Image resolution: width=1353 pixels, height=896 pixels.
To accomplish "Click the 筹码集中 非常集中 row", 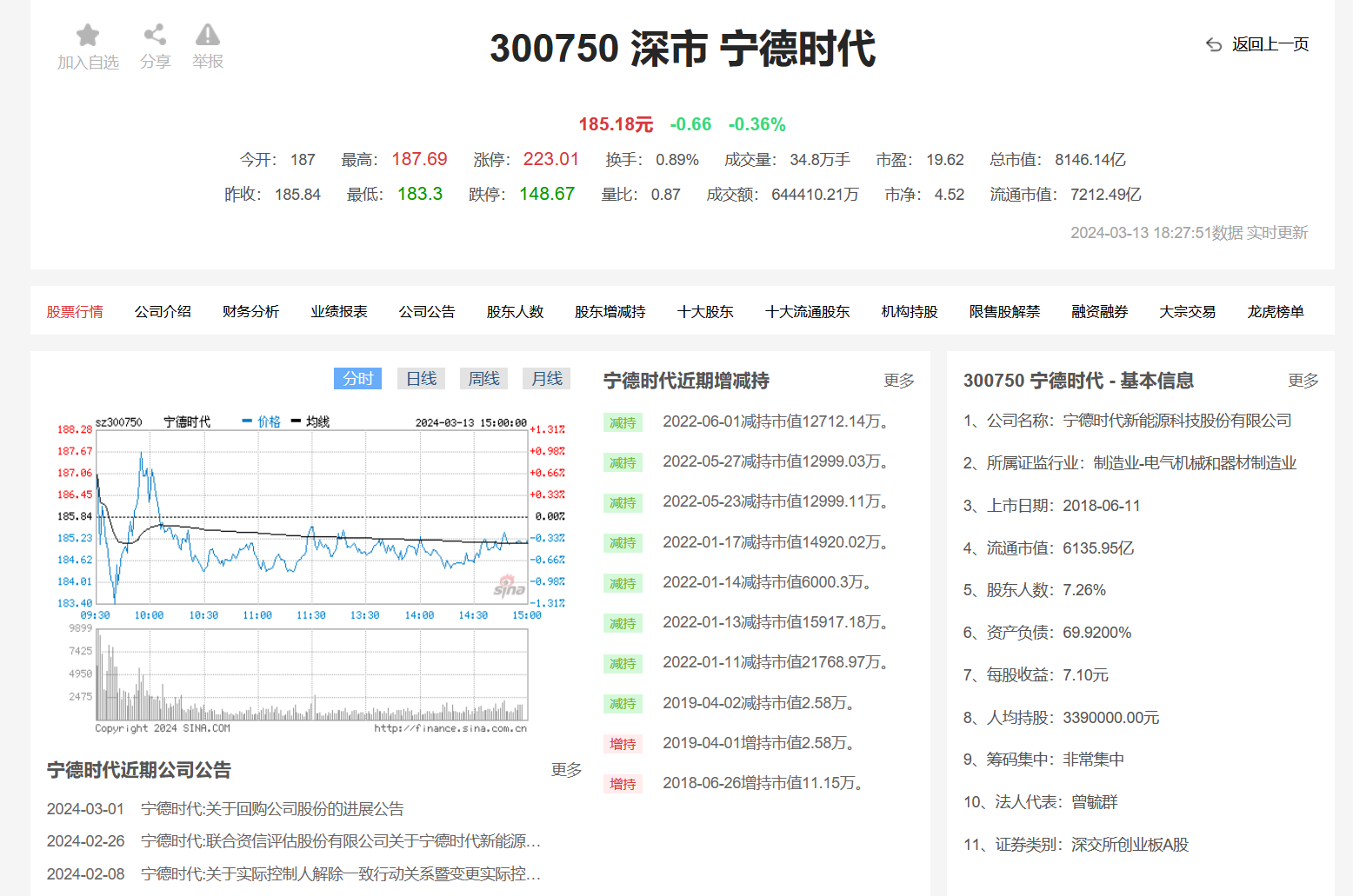I will (1044, 760).
